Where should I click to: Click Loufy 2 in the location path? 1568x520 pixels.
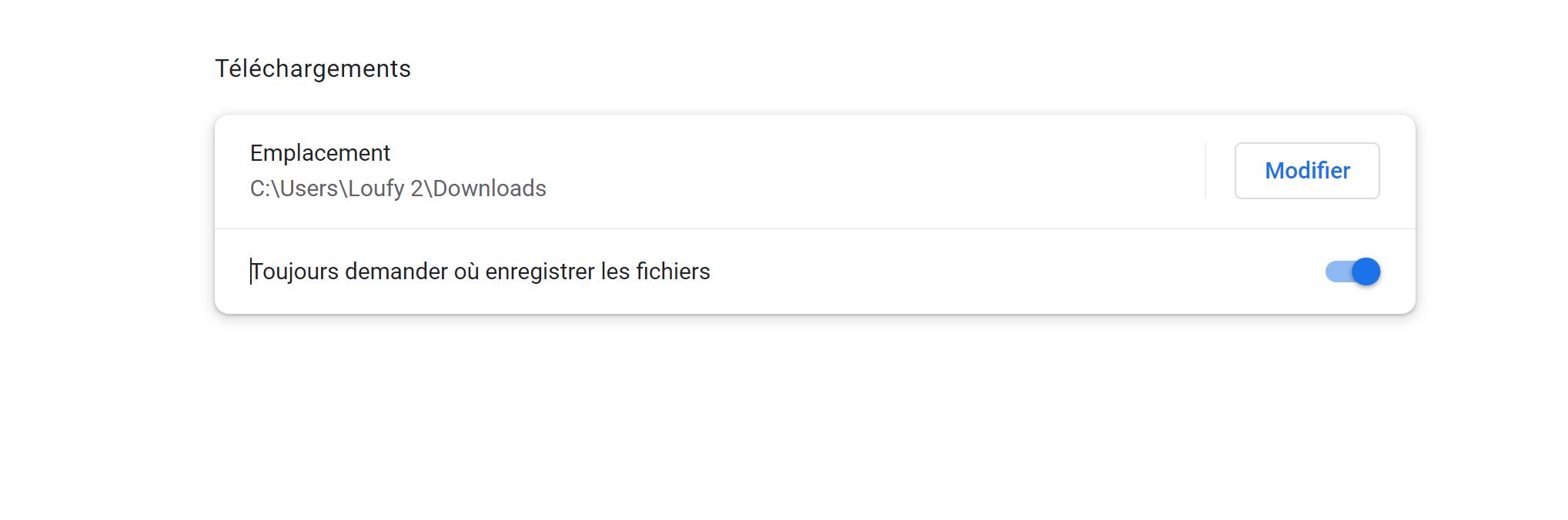[x=384, y=188]
